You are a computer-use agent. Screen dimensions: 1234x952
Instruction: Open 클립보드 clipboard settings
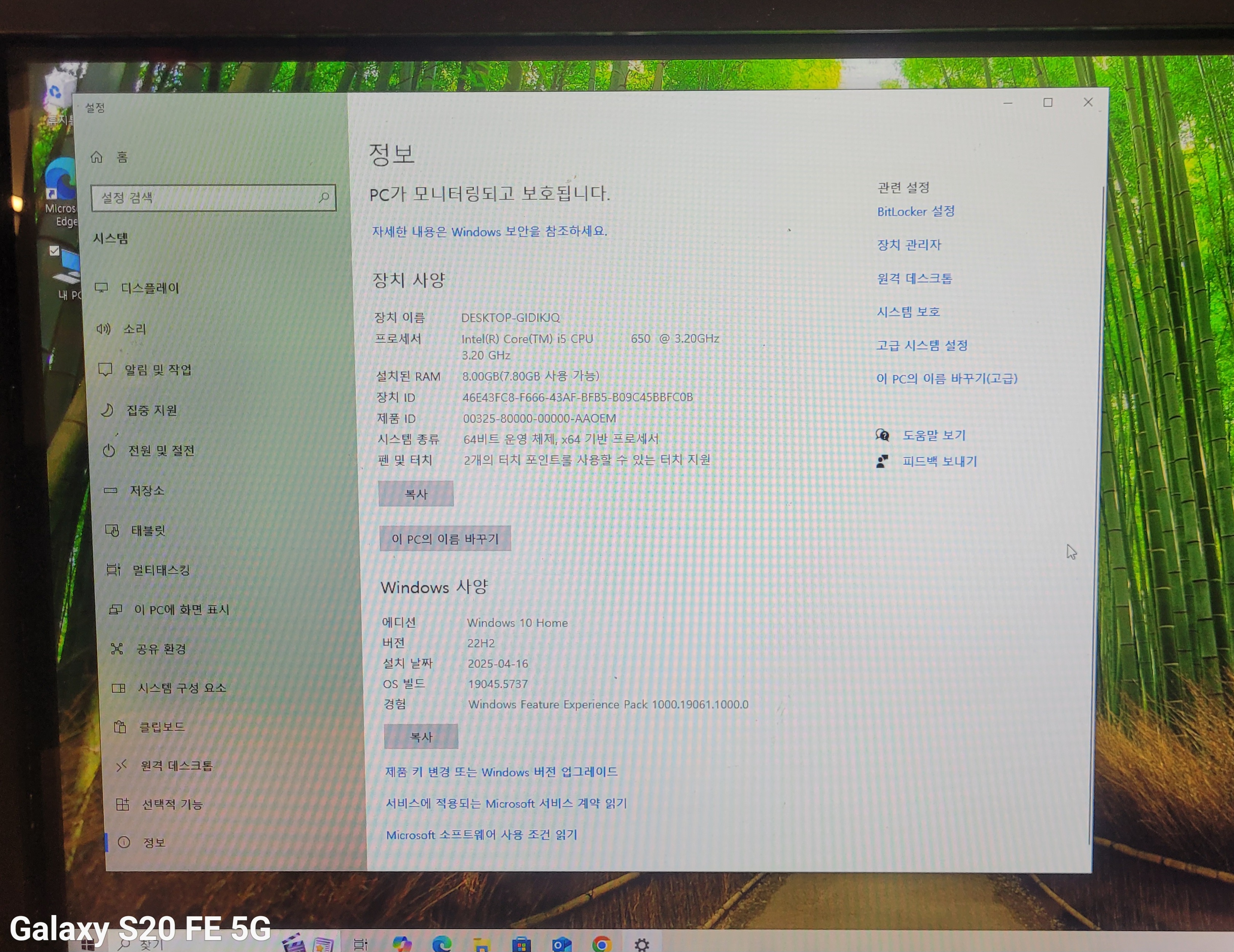click(x=149, y=727)
